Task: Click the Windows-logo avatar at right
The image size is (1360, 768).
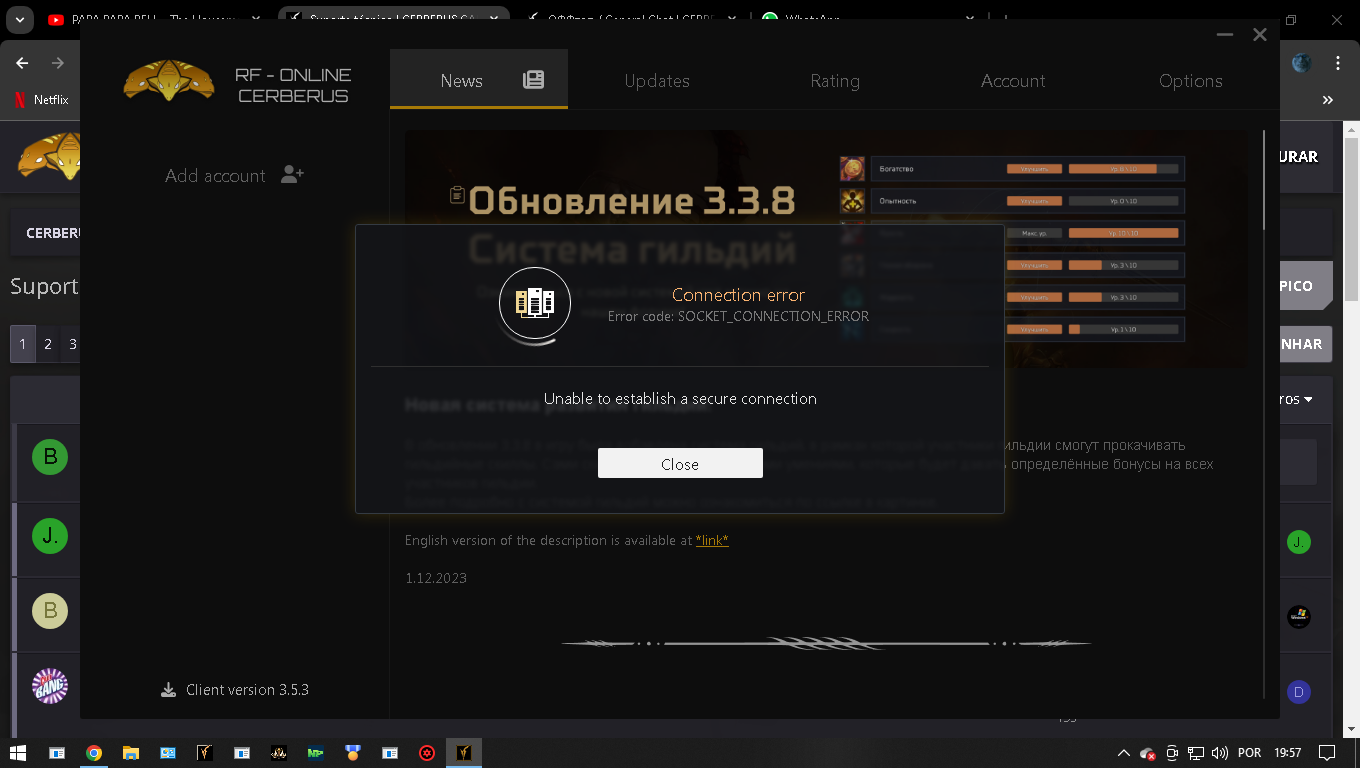Action: click(1298, 617)
